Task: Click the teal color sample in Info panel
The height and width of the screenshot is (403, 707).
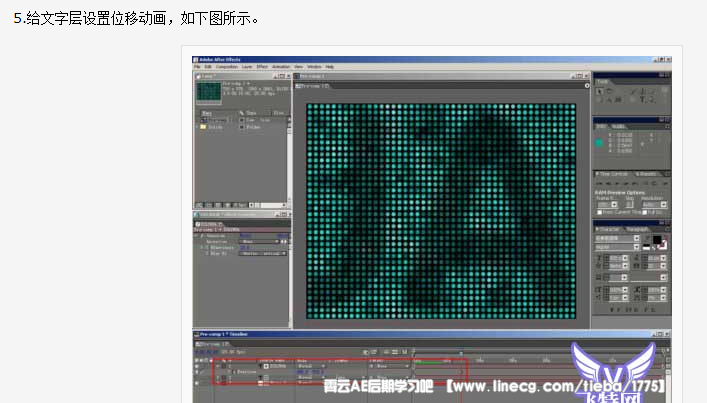Action: [x=599, y=143]
